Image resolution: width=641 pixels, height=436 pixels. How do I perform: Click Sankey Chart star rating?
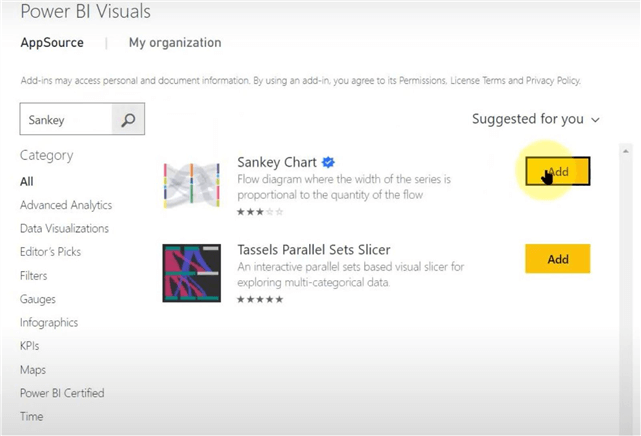(260, 211)
